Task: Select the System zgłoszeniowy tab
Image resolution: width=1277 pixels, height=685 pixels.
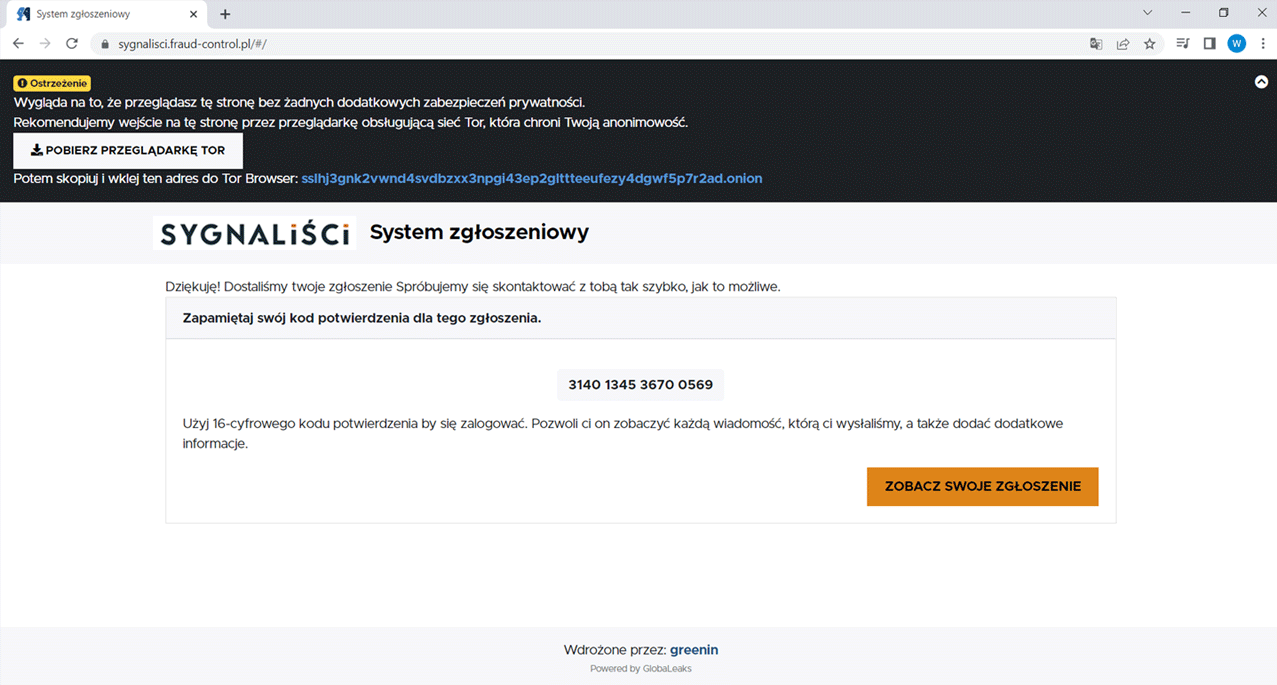Action: tap(108, 14)
